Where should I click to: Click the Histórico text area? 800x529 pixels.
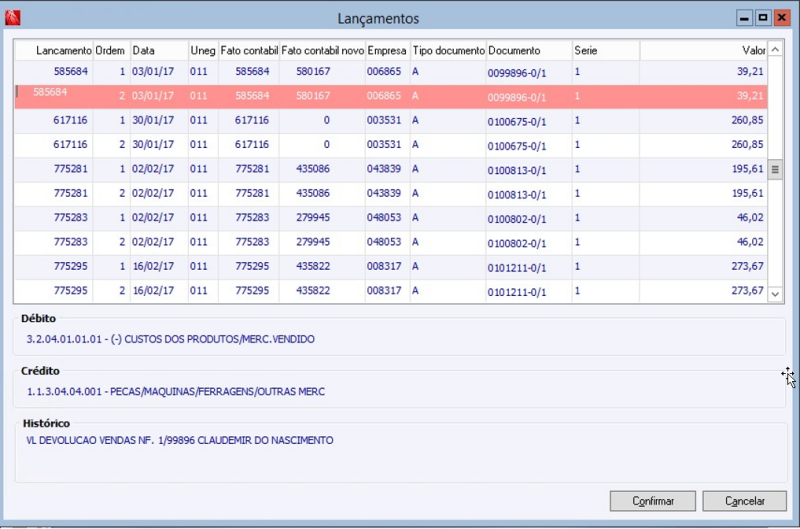click(x=401, y=455)
